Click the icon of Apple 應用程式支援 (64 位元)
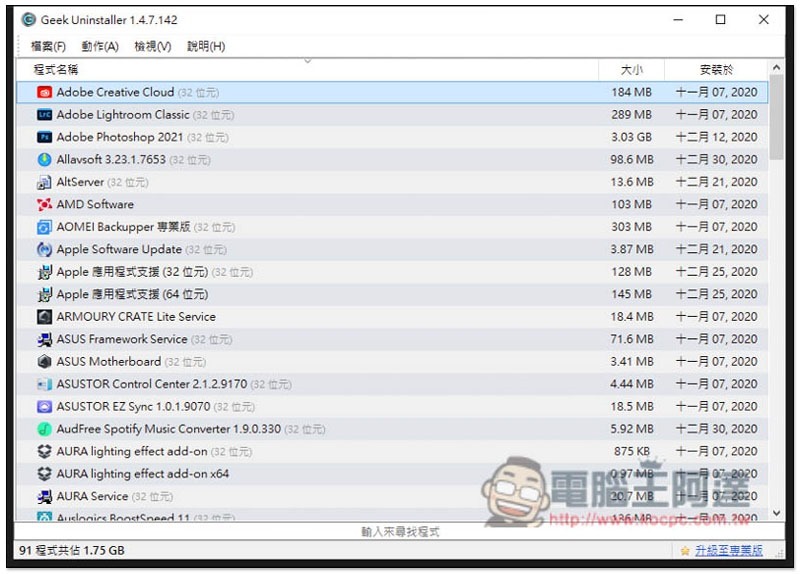 click(44, 294)
